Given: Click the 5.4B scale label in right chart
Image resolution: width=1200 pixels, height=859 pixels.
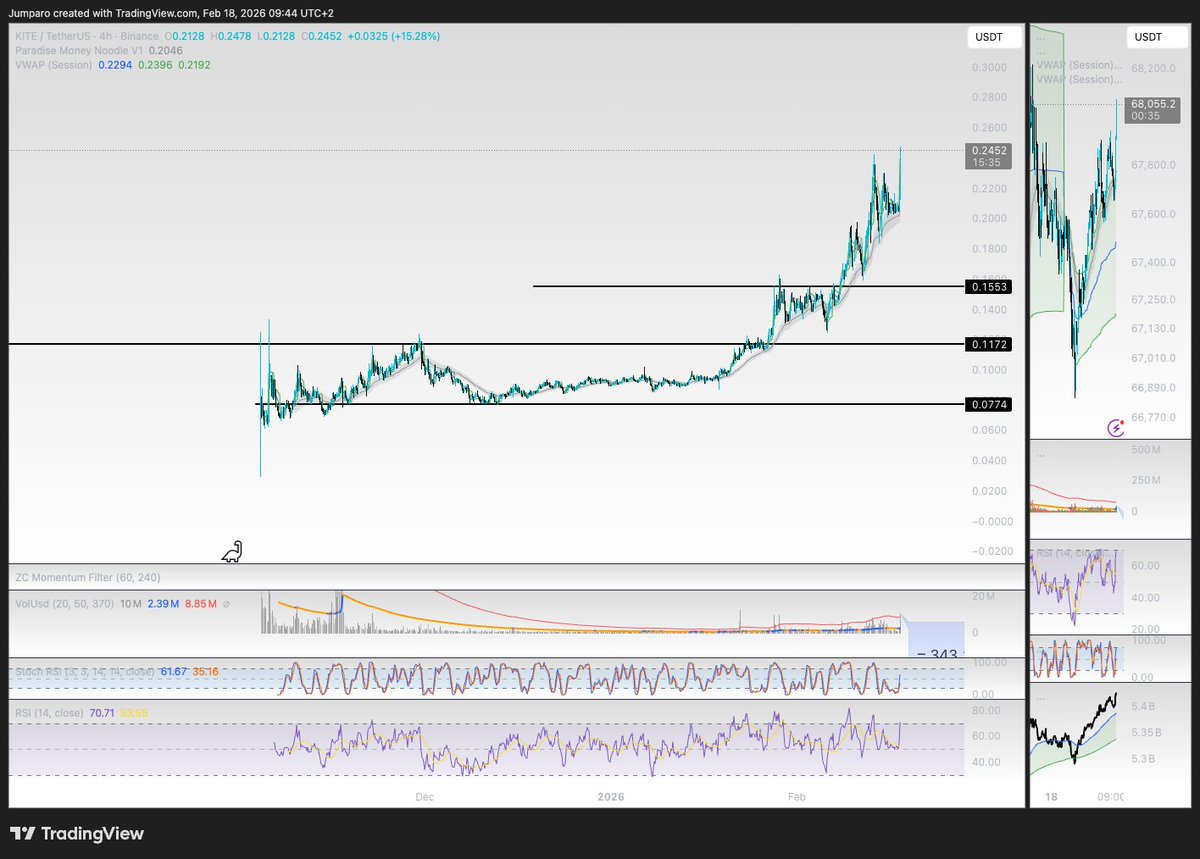Looking at the screenshot, I should 1144,706.
